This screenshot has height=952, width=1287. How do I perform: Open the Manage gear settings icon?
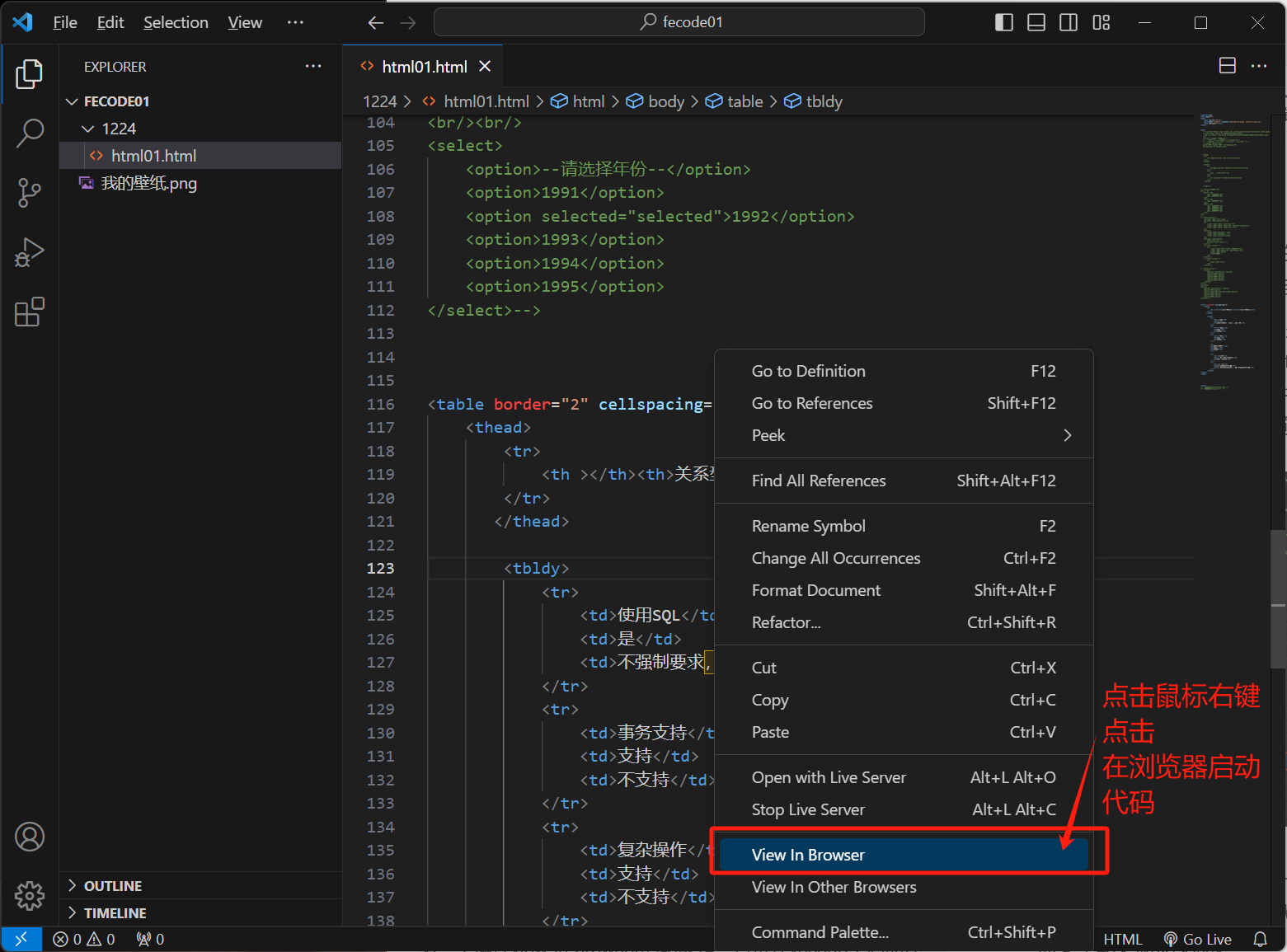tap(30, 895)
